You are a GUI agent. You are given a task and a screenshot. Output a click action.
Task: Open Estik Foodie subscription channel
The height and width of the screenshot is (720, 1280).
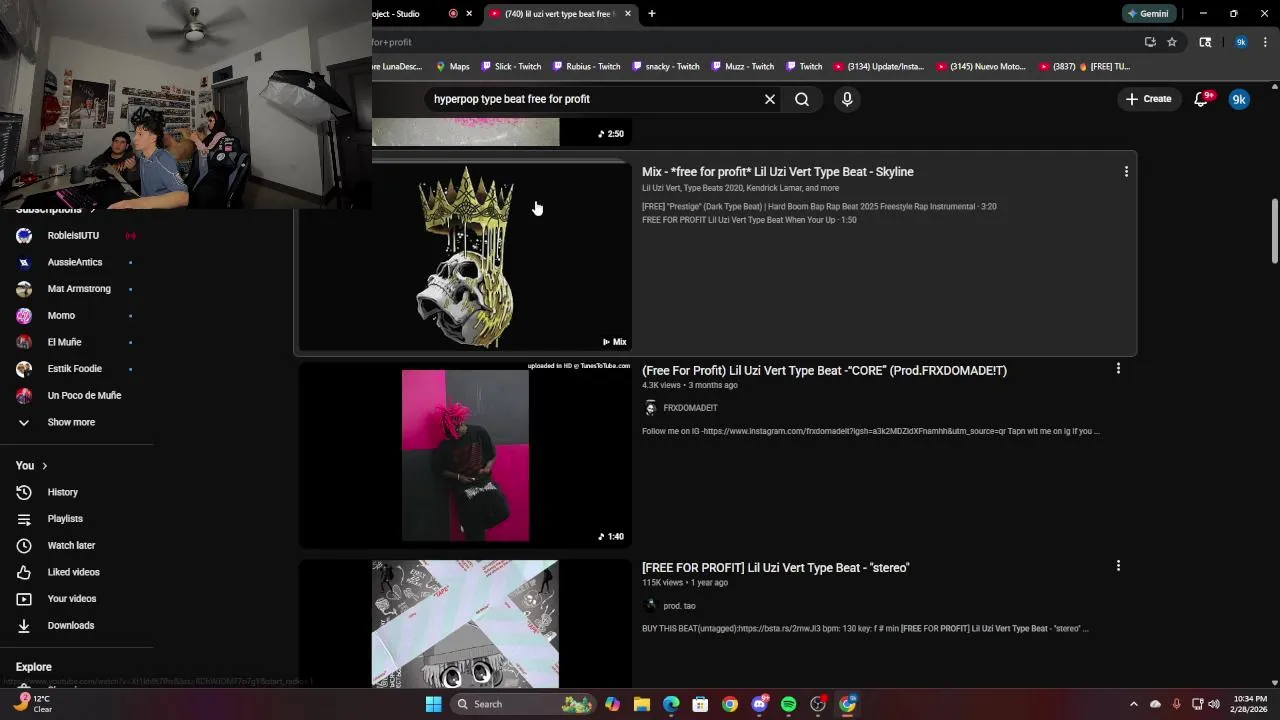76,369
